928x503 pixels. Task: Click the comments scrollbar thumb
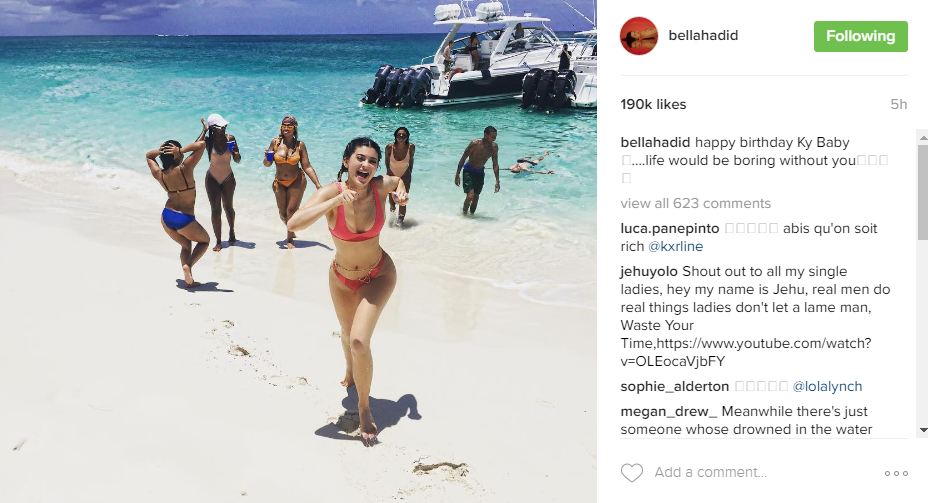[x=923, y=191]
